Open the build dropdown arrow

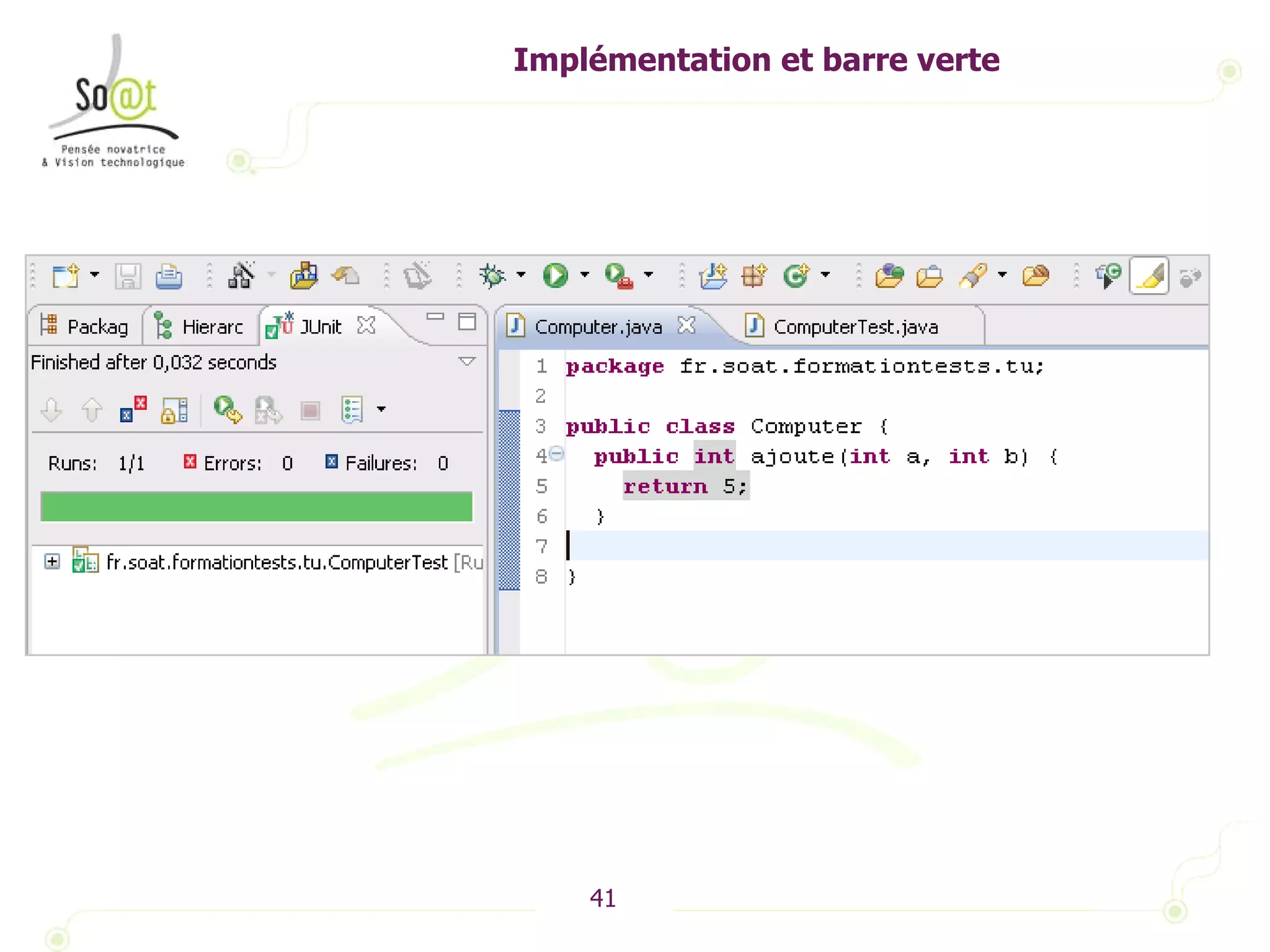pos(272,274)
